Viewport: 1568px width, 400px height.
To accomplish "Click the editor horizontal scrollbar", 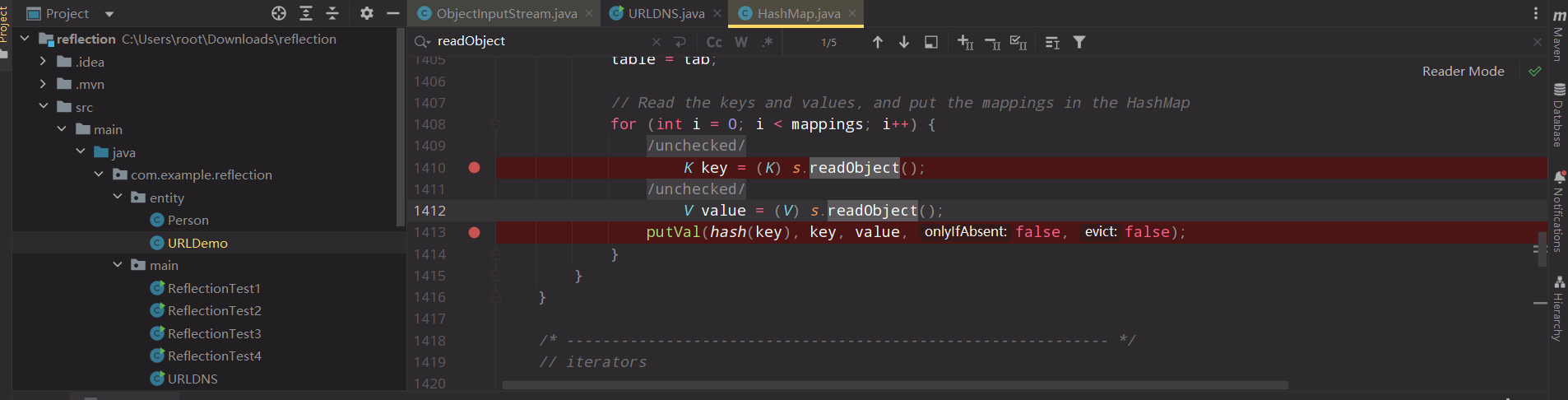I will click(x=895, y=385).
